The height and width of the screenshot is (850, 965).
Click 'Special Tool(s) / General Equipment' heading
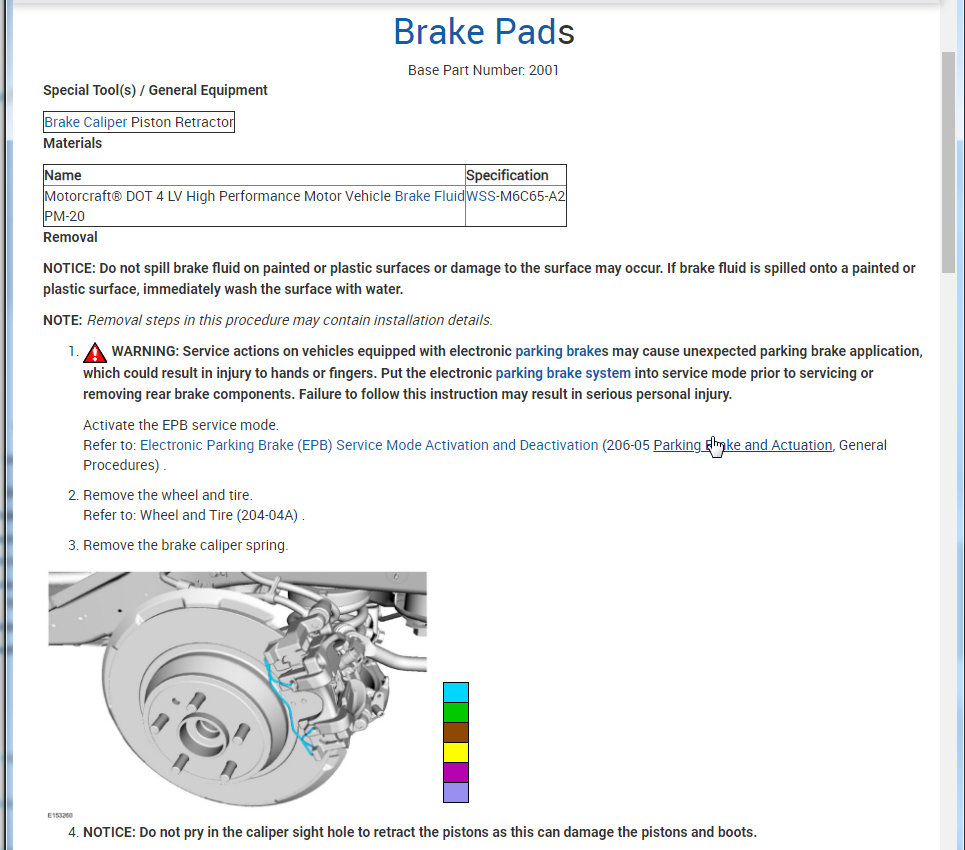tap(155, 90)
